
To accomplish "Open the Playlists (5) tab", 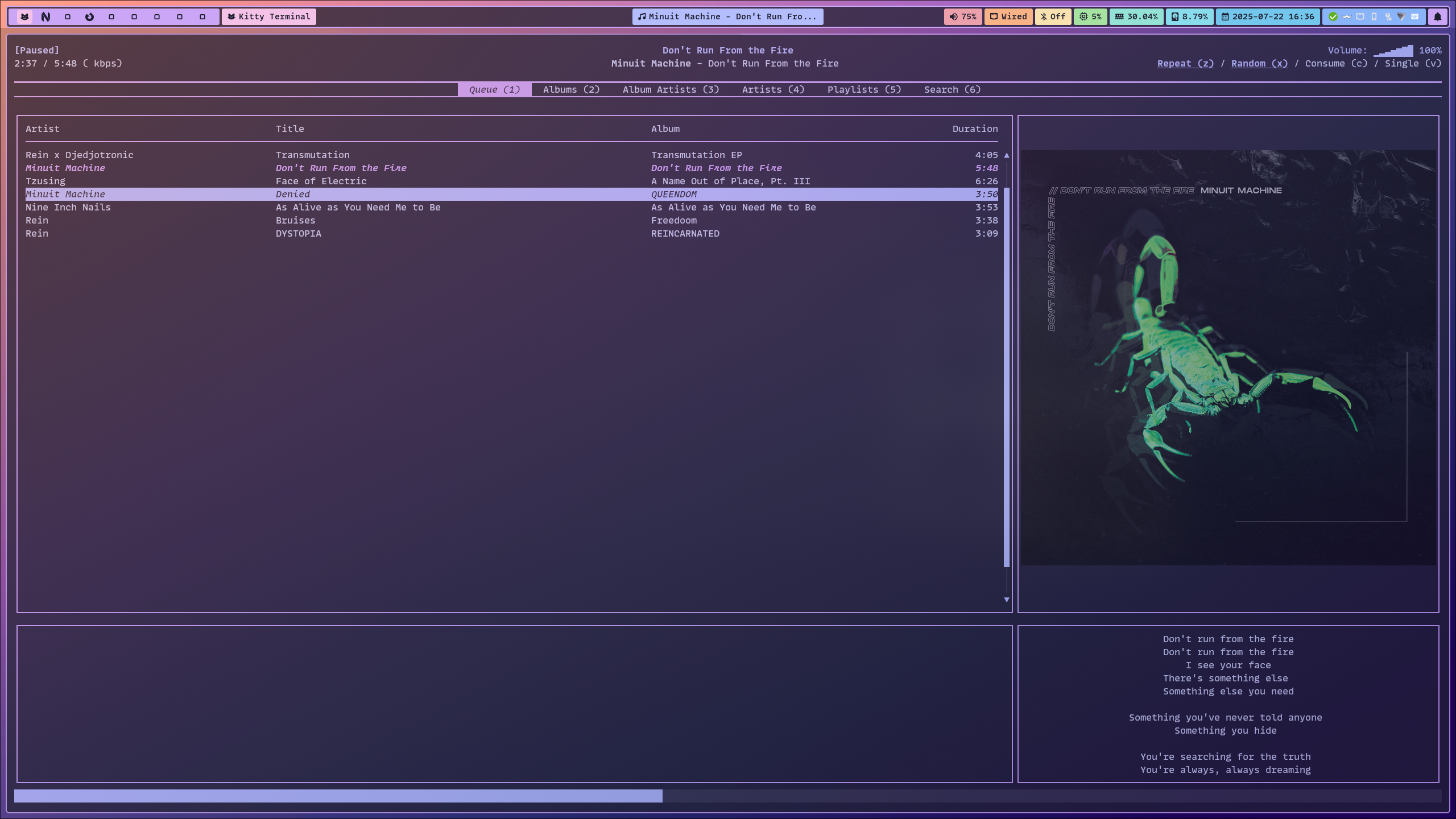I will [864, 90].
